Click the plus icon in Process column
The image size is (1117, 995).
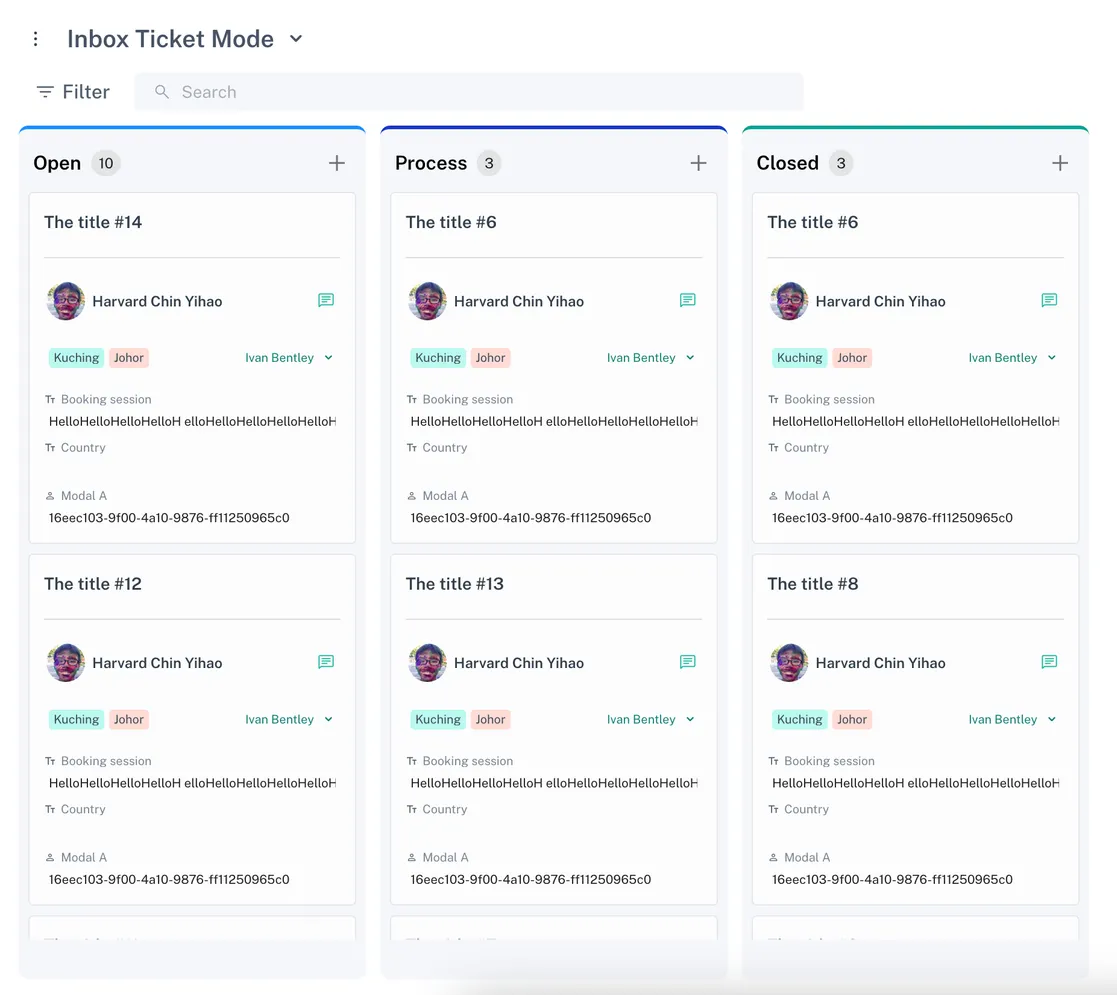[x=698, y=163]
